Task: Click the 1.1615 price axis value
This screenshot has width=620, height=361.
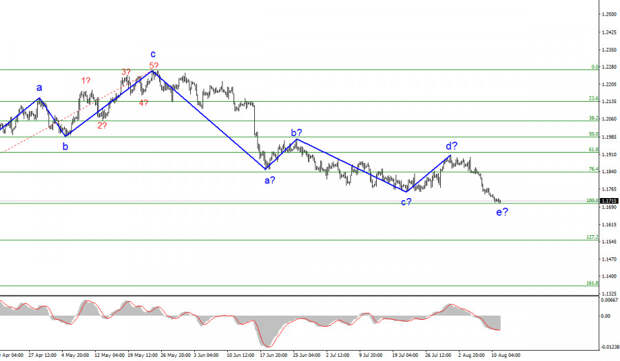Action: (x=609, y=225)
